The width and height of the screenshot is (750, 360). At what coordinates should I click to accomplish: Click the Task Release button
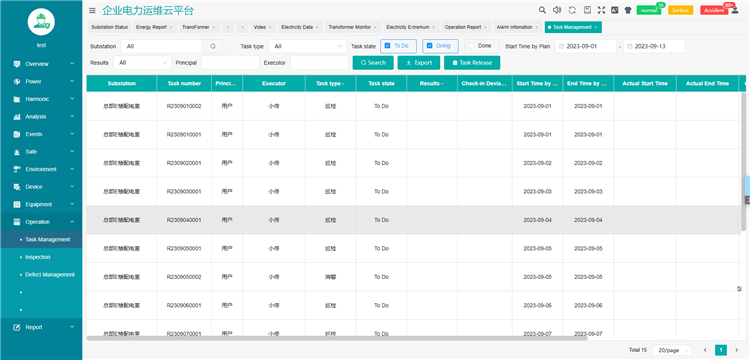pos(472,63)
